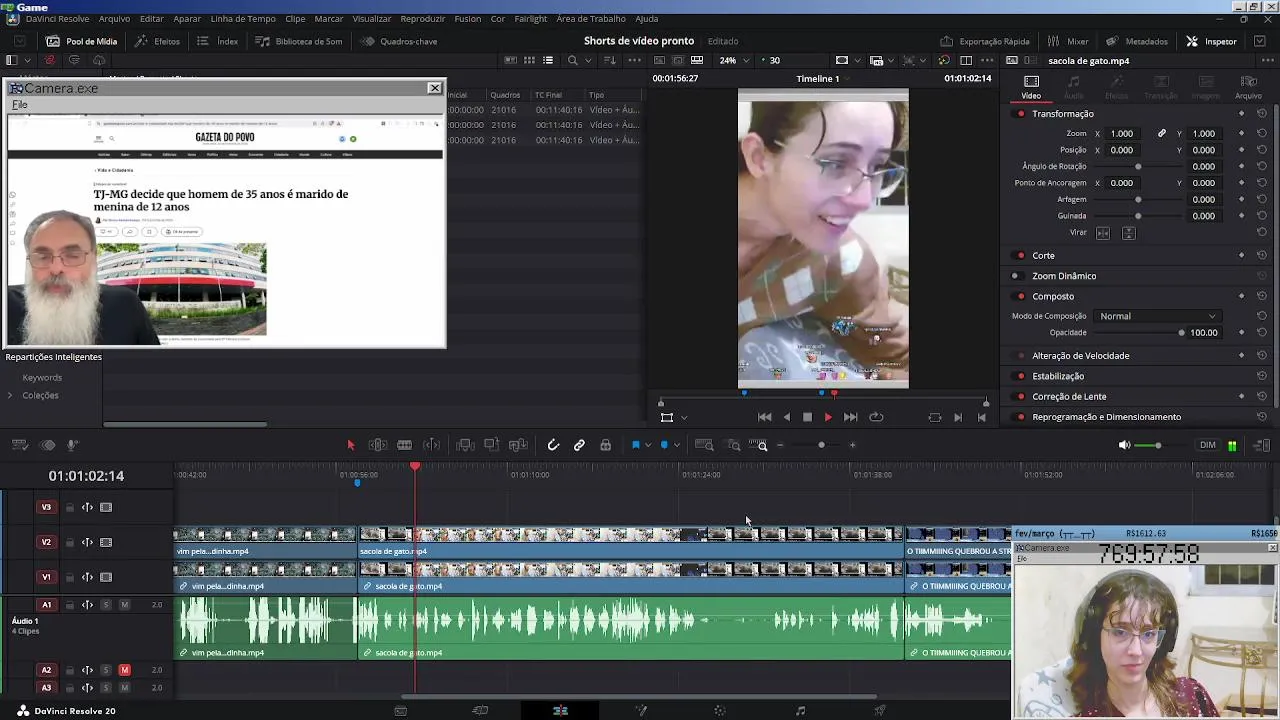Switch to the inspector Arquivo tab

tap(1248, 87)
